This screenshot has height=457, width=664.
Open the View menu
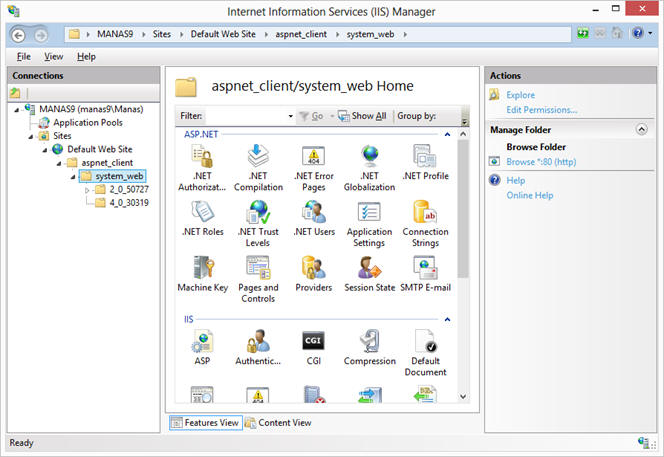point(53,56)
